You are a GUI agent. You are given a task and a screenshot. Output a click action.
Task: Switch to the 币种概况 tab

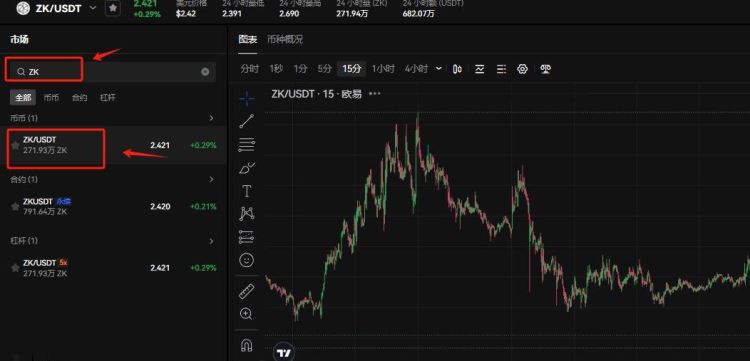(285, 39)
